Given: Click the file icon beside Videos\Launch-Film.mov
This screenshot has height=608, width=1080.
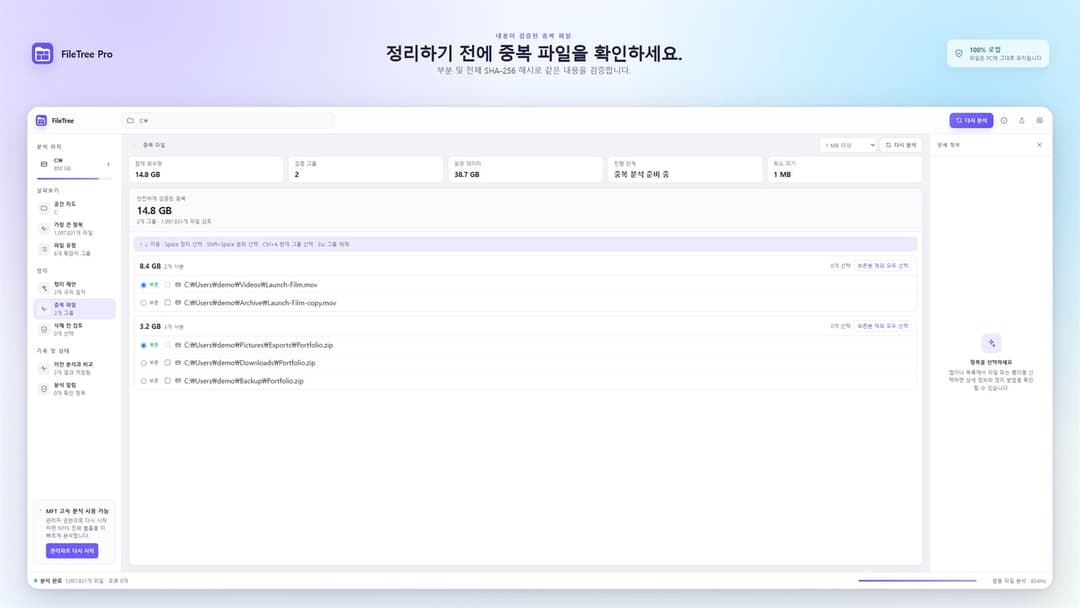Looking at the screenshot, I should point(178,284).
